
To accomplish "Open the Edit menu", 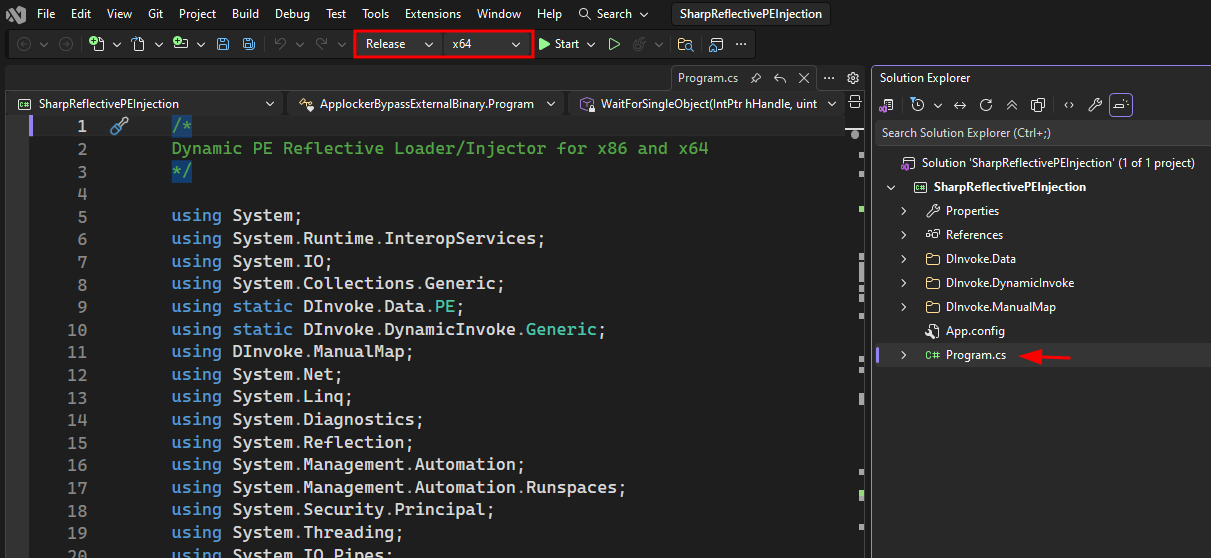I will [x=81, y=14].
